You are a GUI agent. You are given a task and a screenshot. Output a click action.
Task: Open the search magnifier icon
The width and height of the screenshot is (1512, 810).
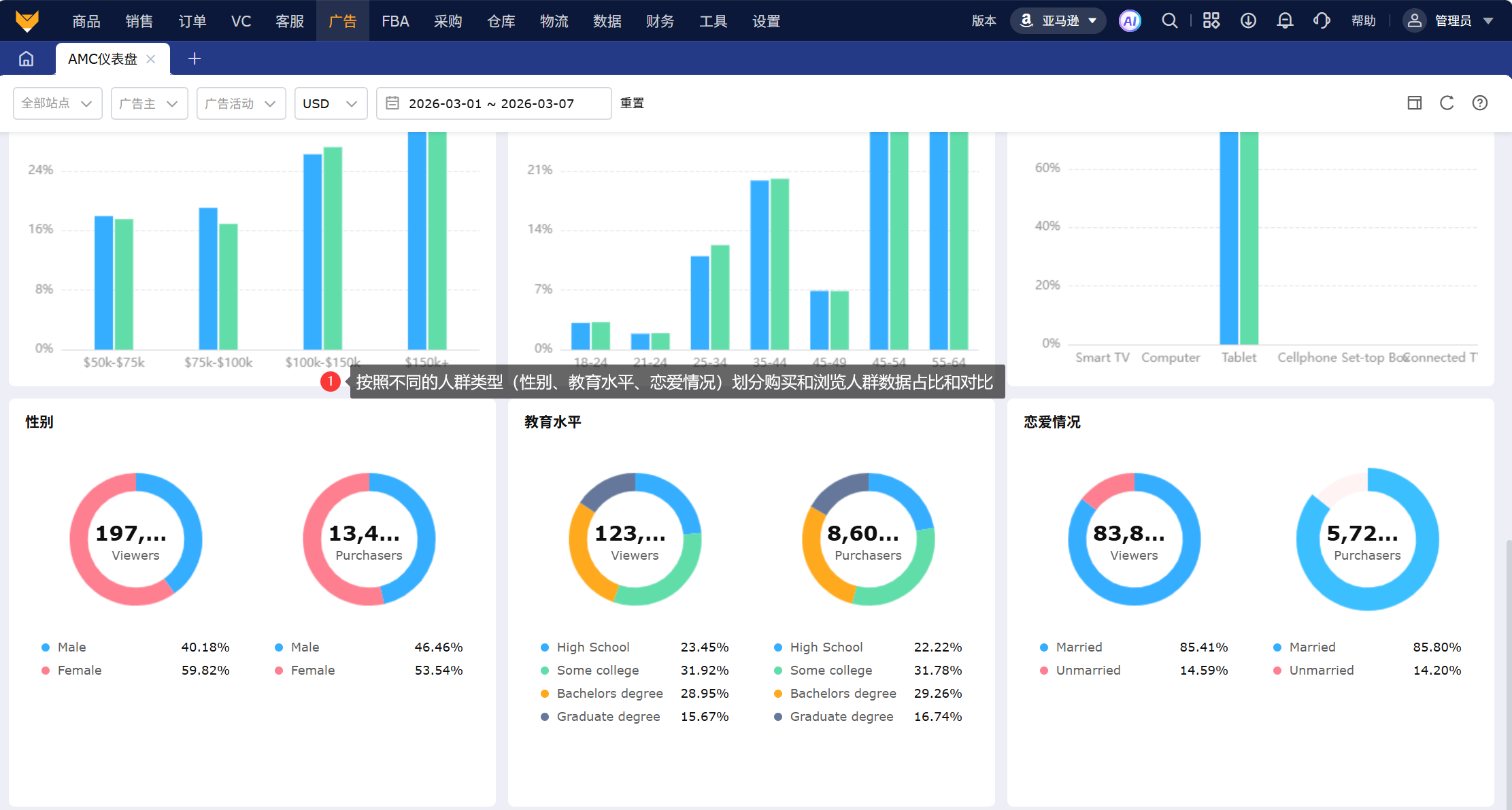pyautogui.click(x=1169, y=21)
